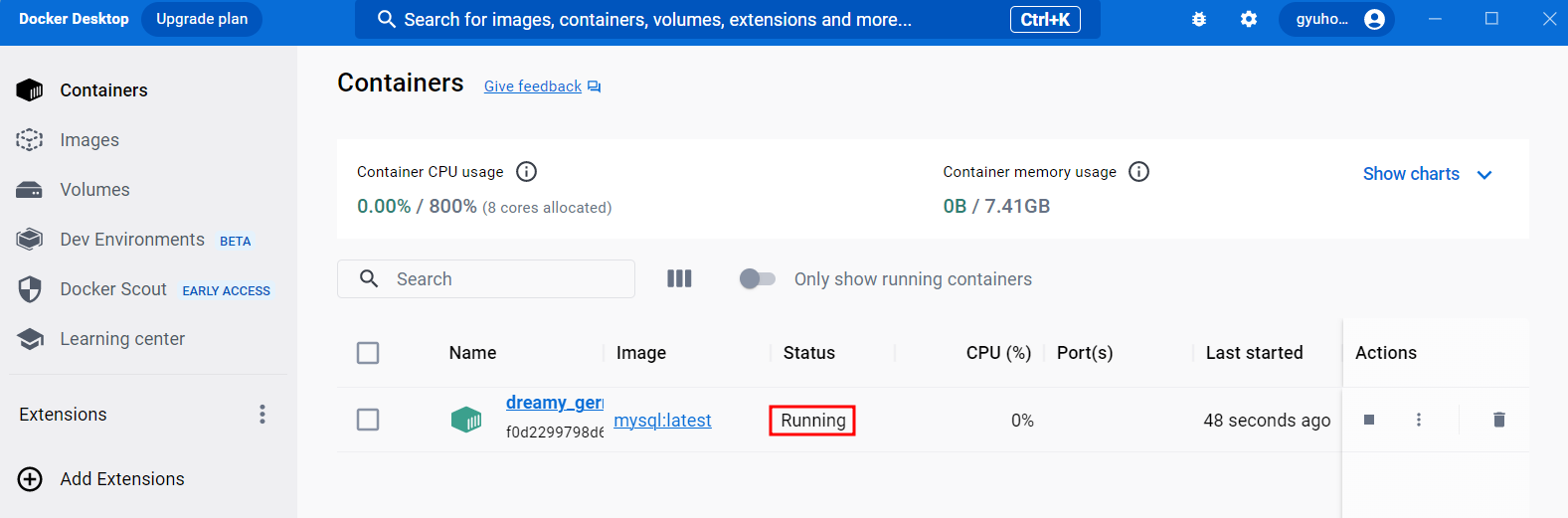Open the dreamy_ger container link
1568x518 pixels.
point(555,403)
